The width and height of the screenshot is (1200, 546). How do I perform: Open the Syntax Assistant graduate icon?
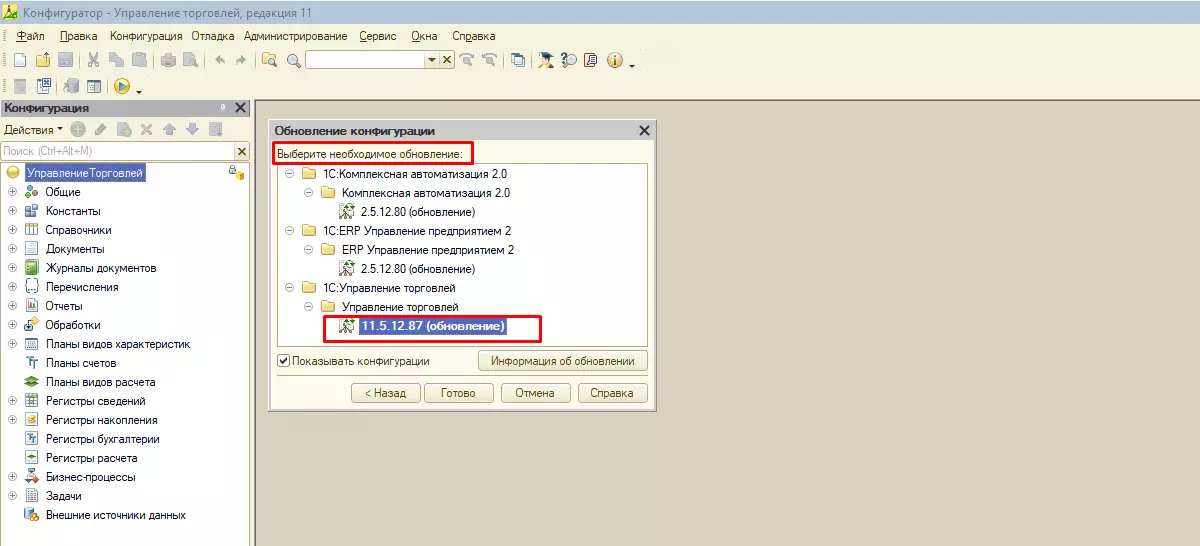[546, 60]
